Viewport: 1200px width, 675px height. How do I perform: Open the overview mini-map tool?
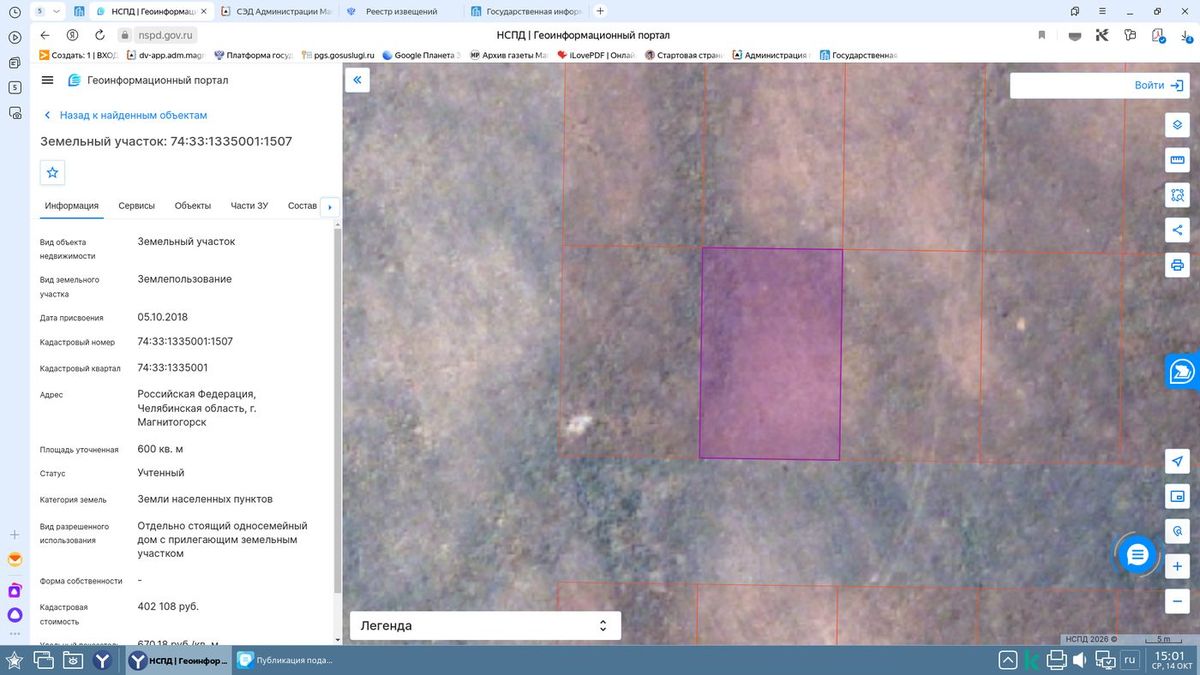pos(1177,496)
